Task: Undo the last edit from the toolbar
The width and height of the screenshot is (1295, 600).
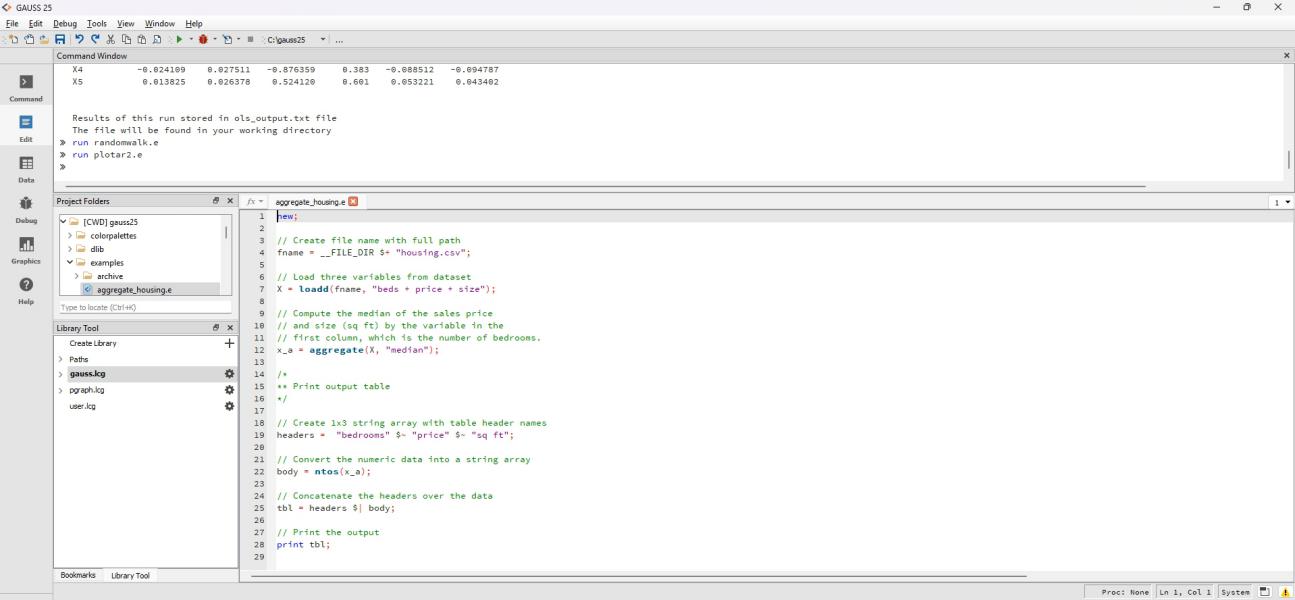Action: (x=79, y=39)
